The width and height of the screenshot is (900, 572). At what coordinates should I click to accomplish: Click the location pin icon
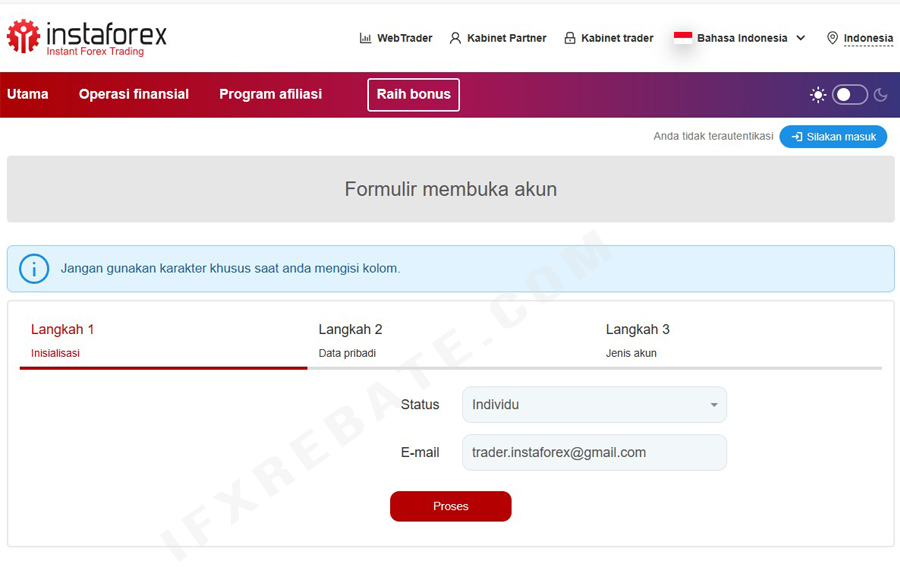click(832, 38)
